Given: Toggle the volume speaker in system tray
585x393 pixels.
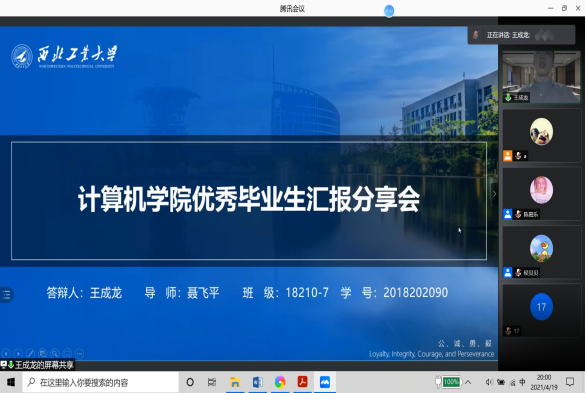Looking at the screenshot, I should click(489, 382).
